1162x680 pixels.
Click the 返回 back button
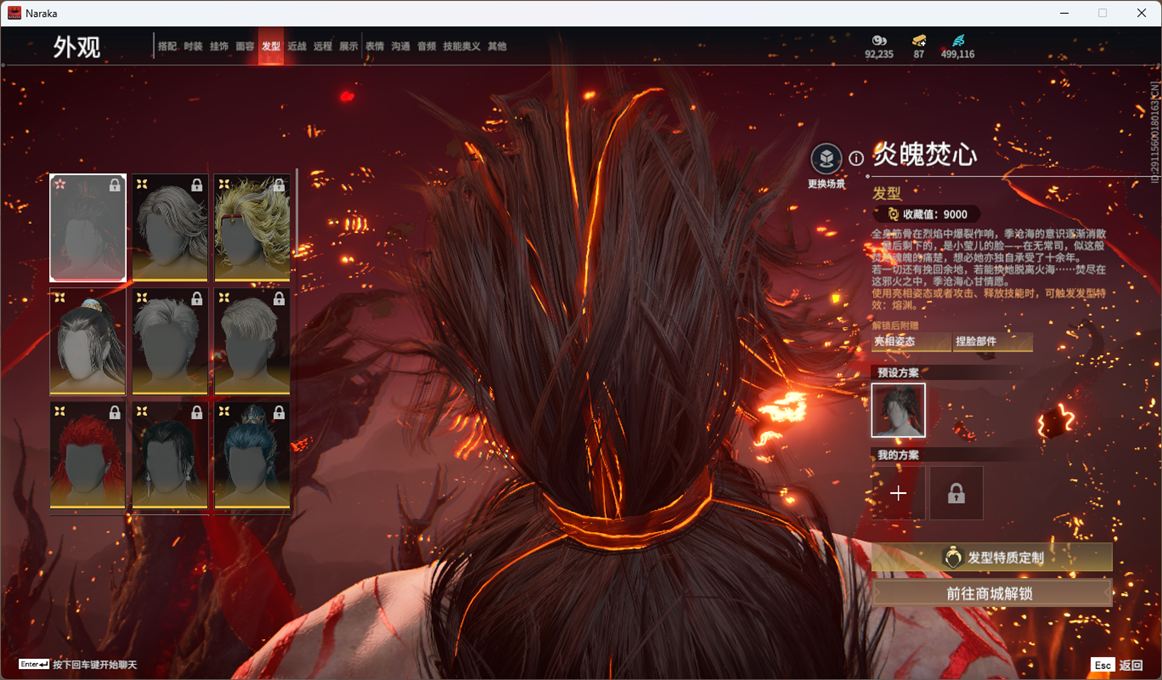click(1130, 664)
